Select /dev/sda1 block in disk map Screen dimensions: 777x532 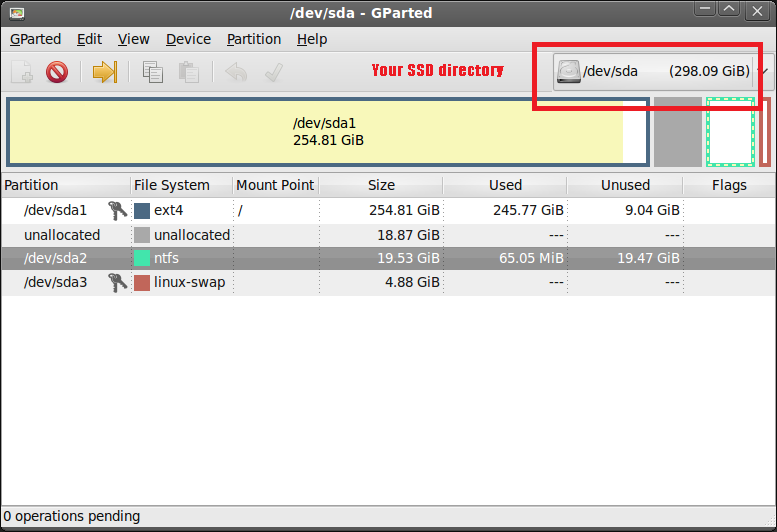(x=328, y=132)
